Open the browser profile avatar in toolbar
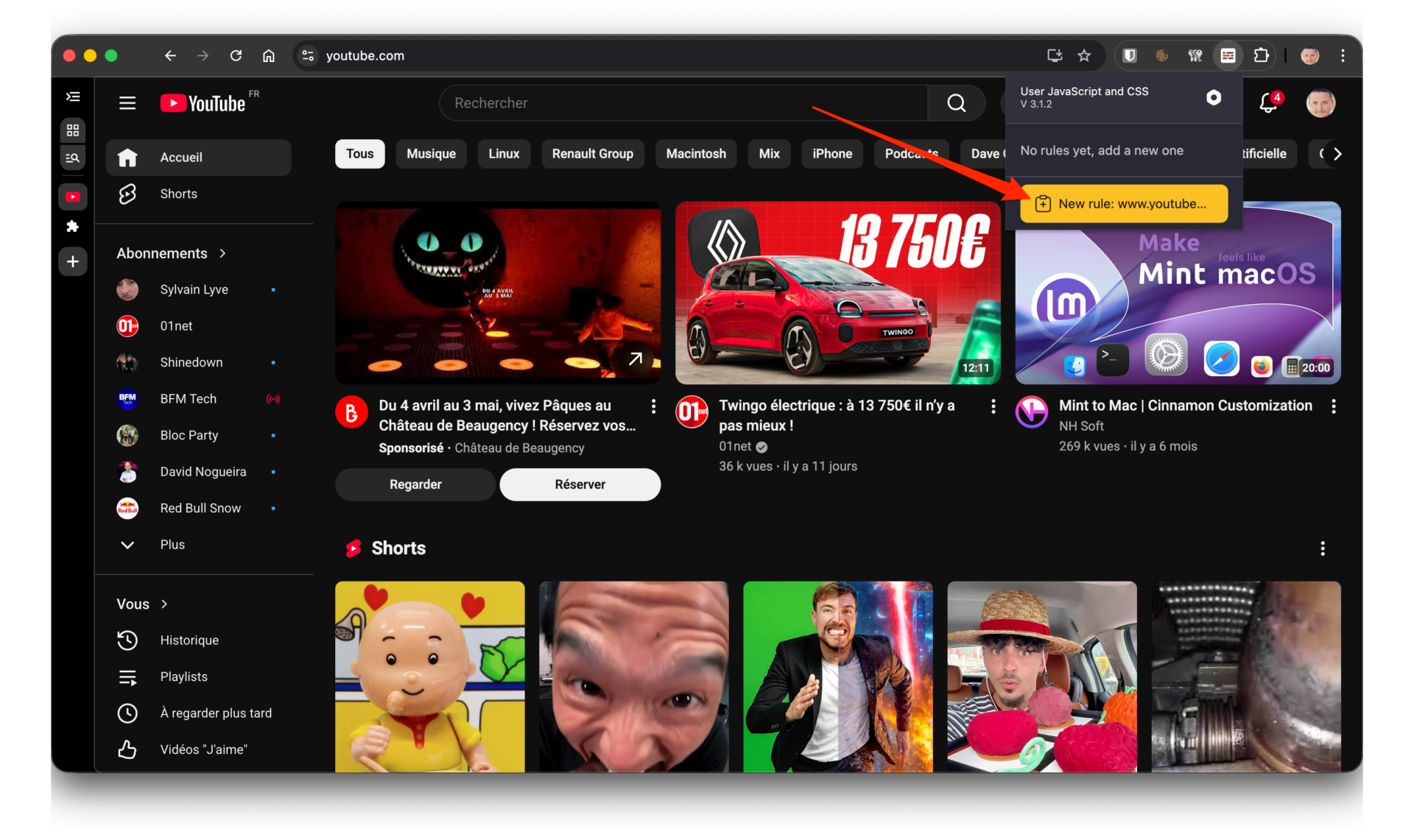Screen dimensions: 1414x840 click(1309, 56)
